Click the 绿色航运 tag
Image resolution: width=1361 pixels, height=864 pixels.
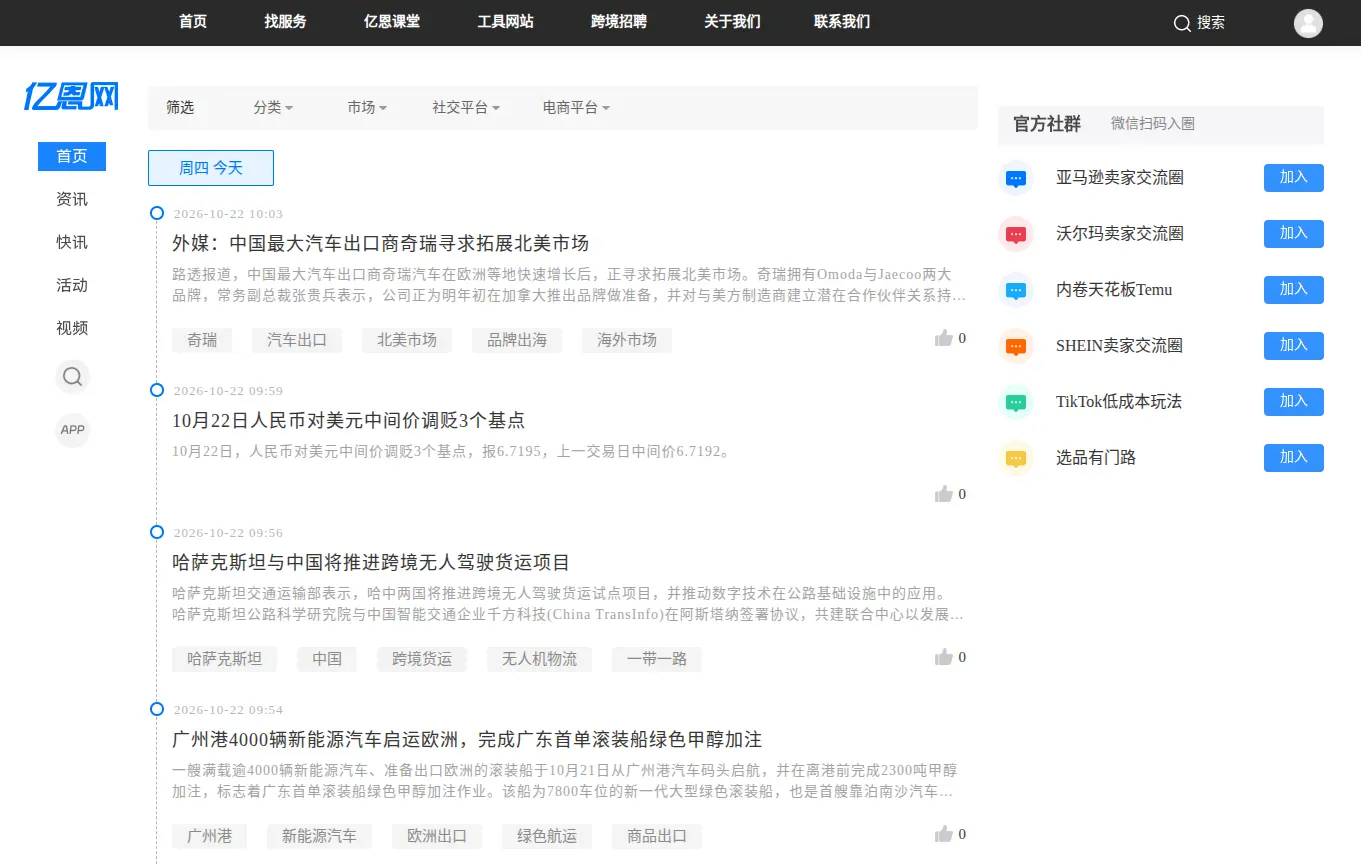547,836
